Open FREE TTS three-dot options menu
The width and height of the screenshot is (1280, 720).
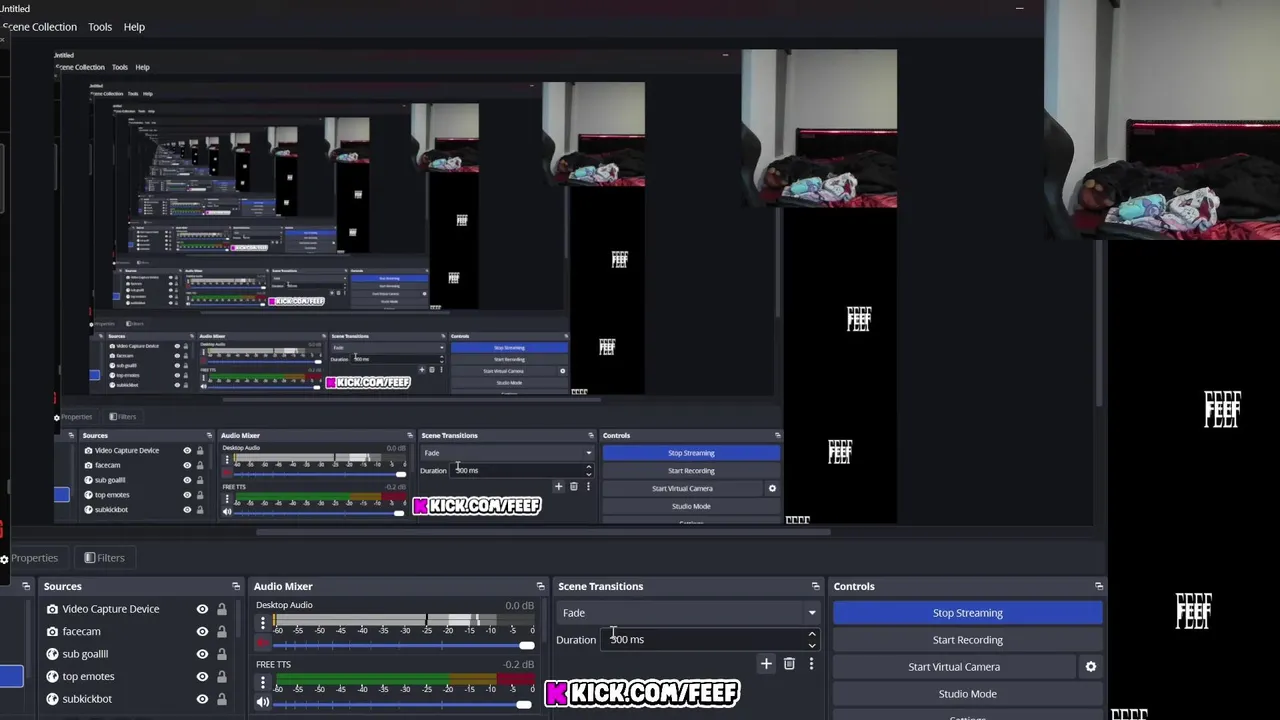point(263,682)
